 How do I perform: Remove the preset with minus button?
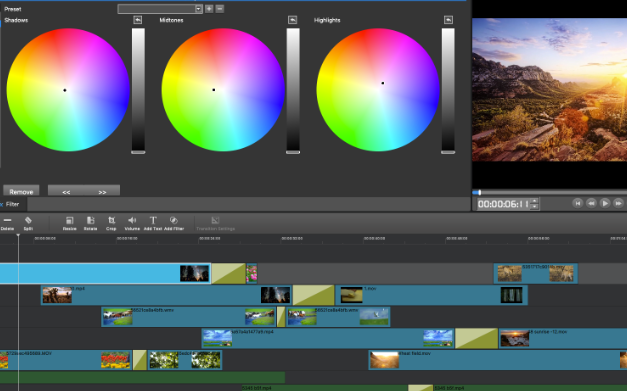click(220, 9)
